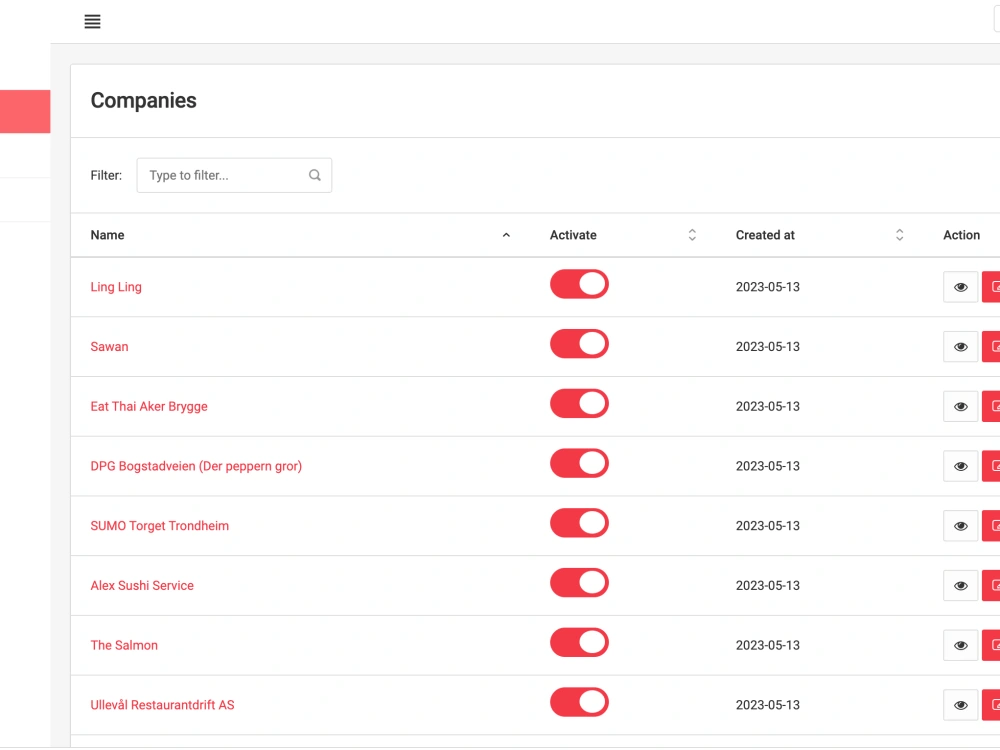This screenshot has height=750, width=1000.
Task: Disable Ullevål Restaurantdrift AS activate switch
Action: pos(579,702)
